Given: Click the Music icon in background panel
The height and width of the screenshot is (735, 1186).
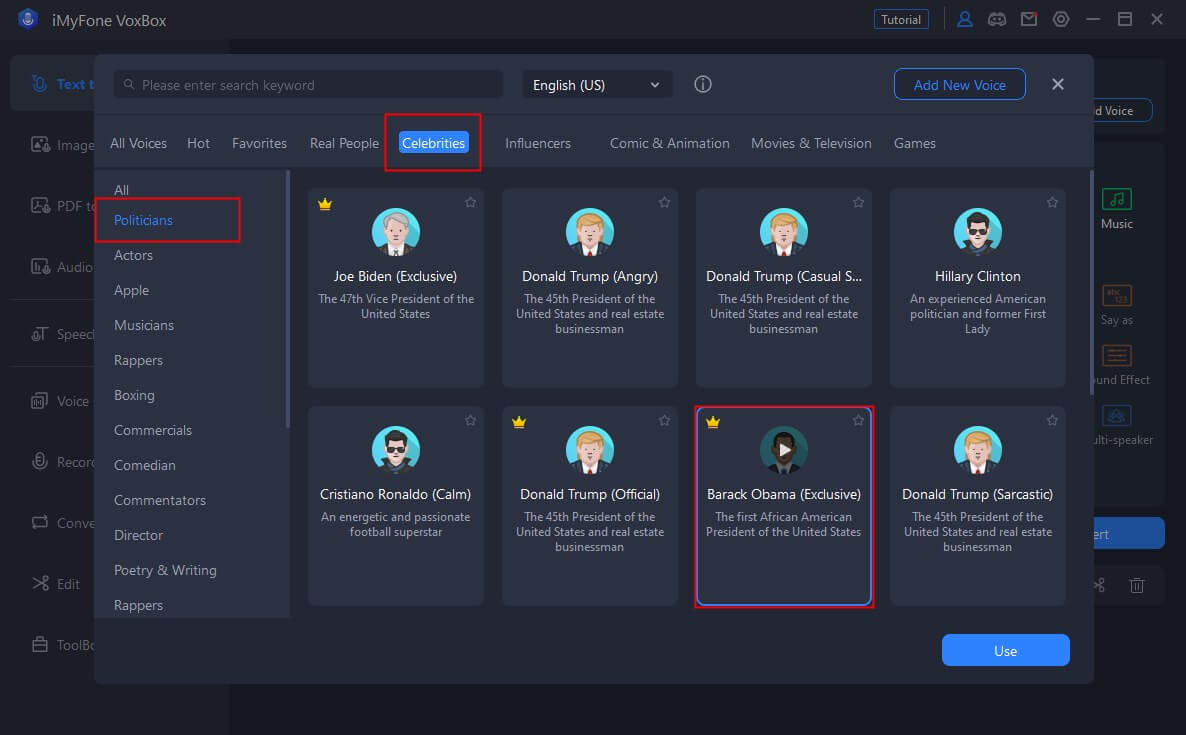Looking at the screenshot, I should tap(1116, 199).
